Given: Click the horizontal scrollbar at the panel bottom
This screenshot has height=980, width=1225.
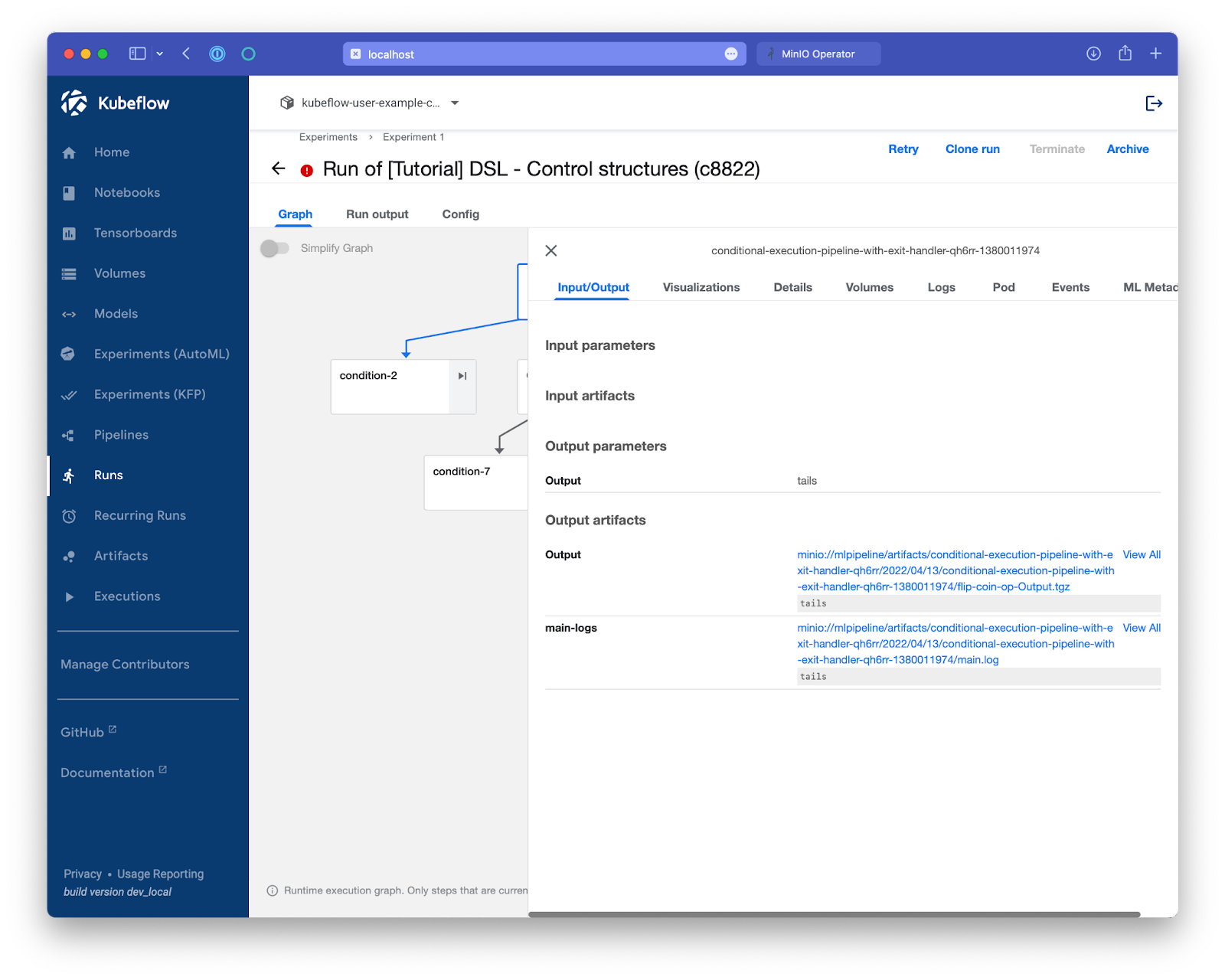Looking at the screenshot, I should coord(834,914).
